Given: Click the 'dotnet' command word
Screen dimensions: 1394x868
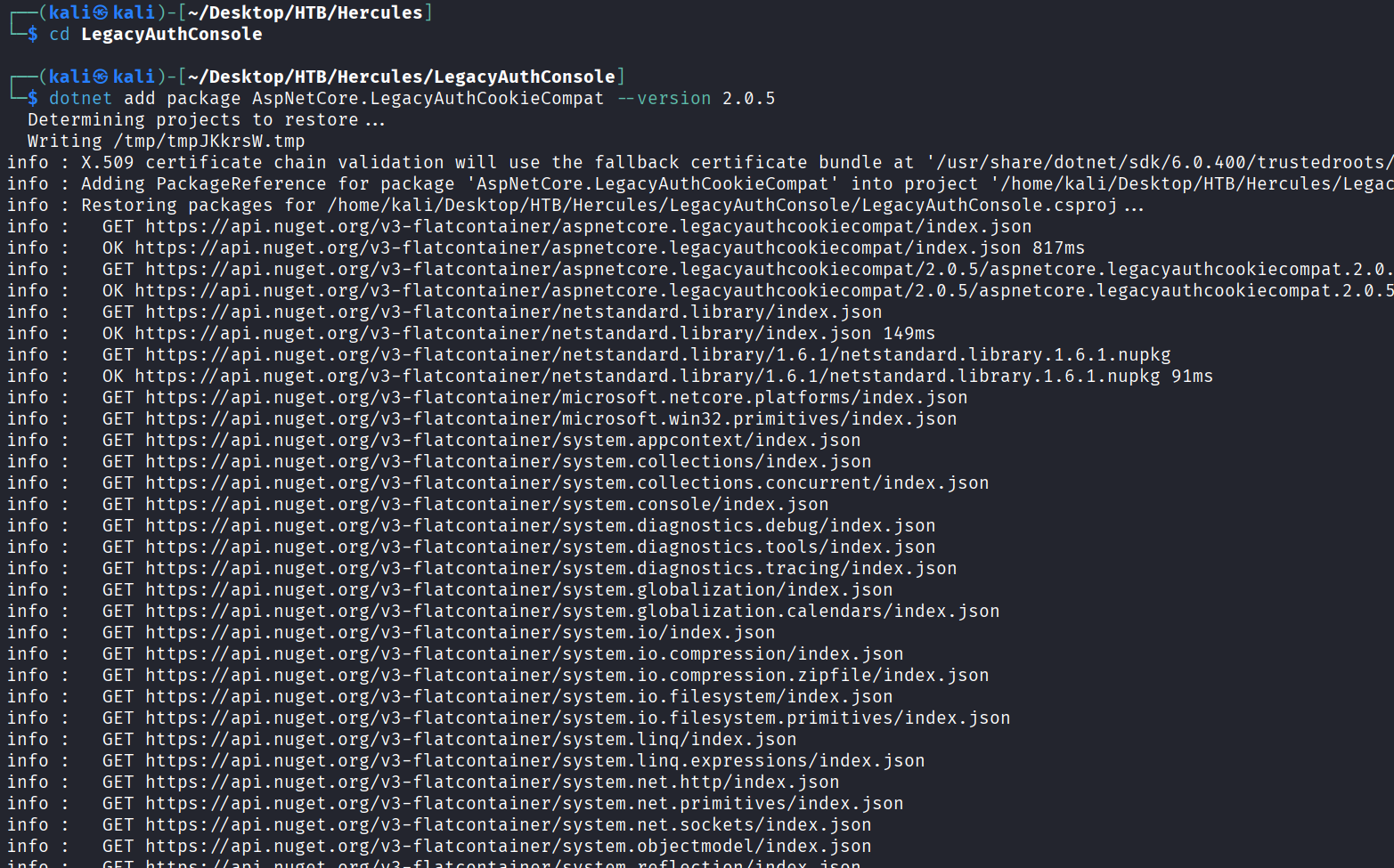Looking at the screenshot, I should [80, 98].
